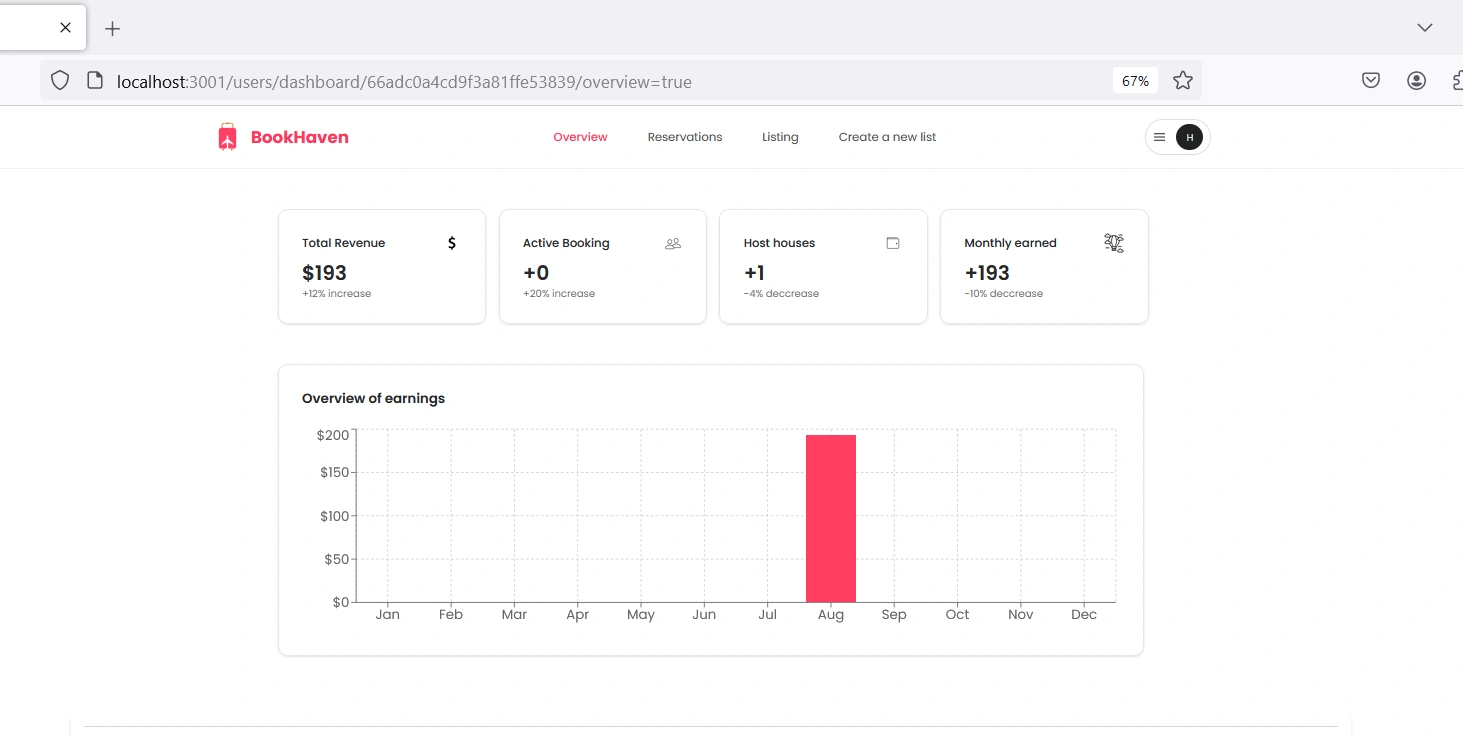Open the Firefox account icon
The width and height of the screenshot is (1463, 736).
[1416, 81]
